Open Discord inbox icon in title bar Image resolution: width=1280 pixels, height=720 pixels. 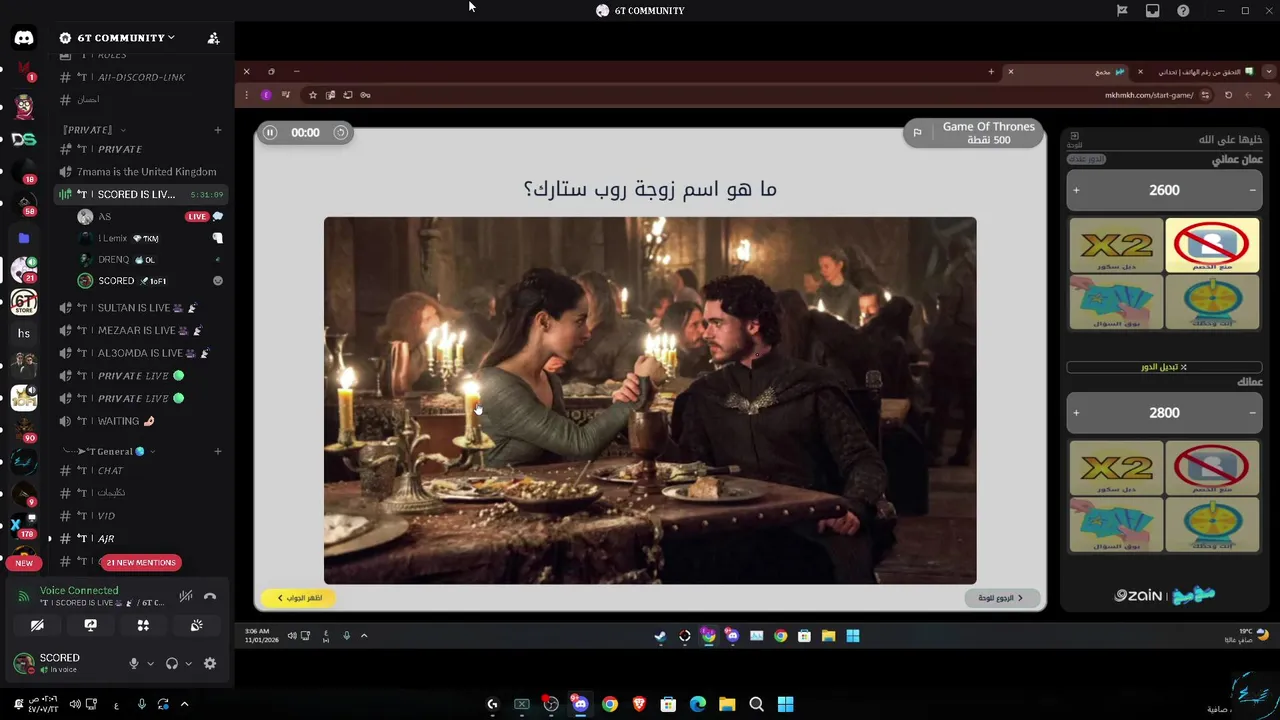tap(1152, 10)
